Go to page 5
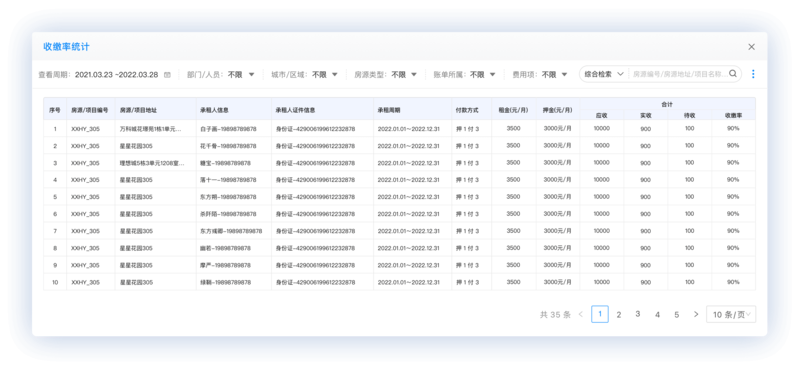 click(677, 315)
